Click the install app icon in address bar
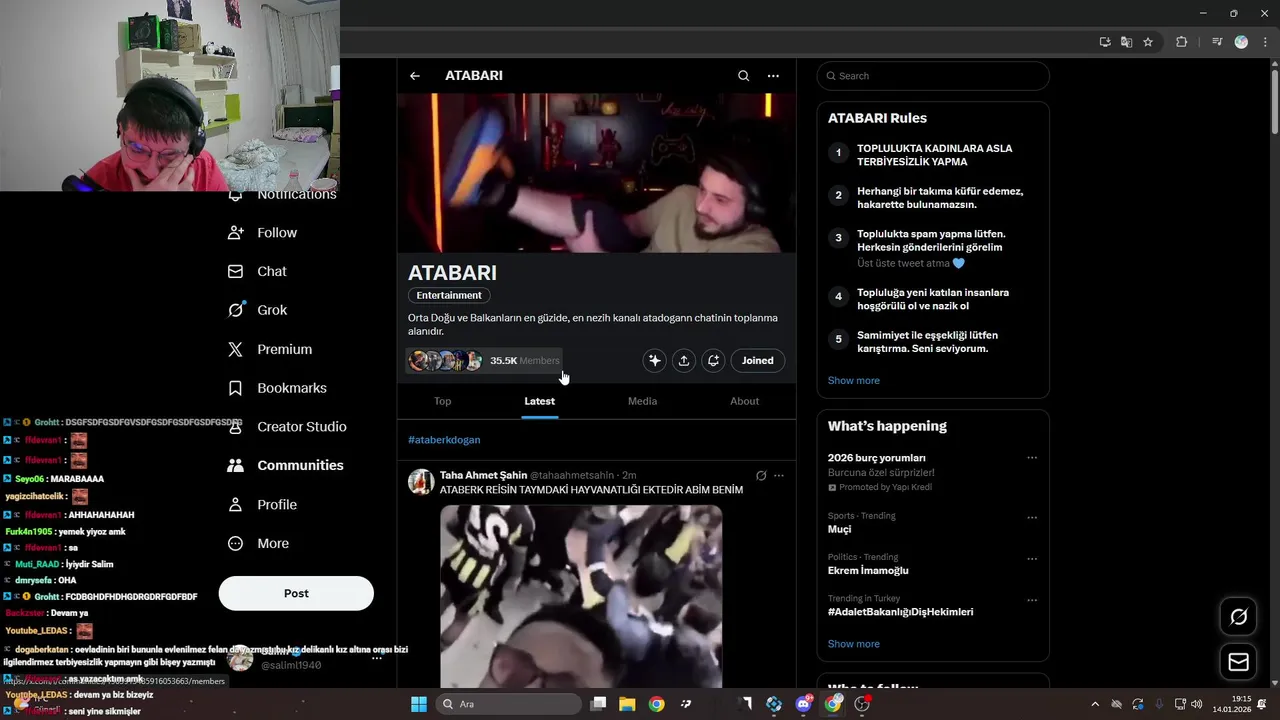1280x720 pixels. tap(1105, 42)
